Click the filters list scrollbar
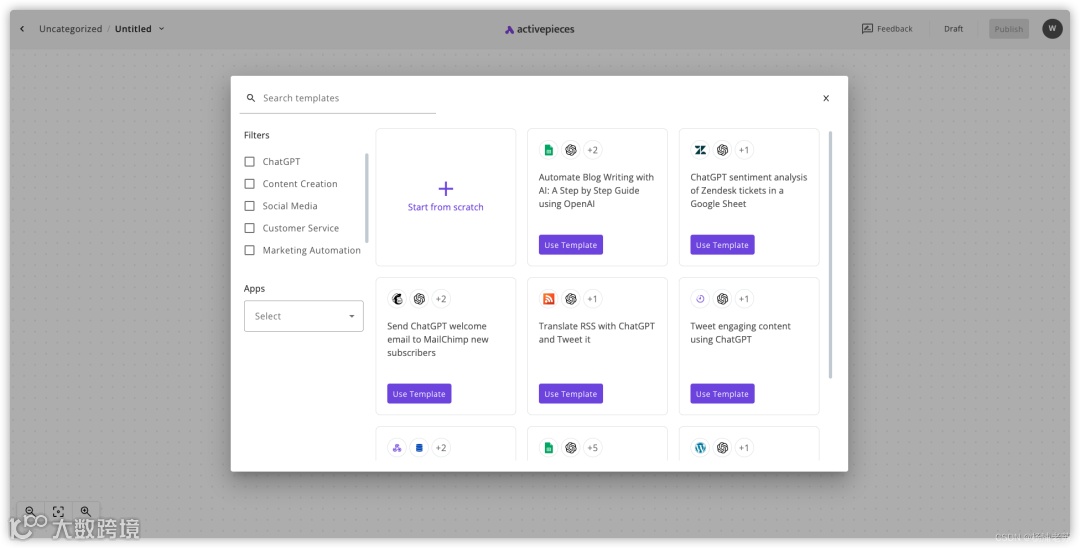The image size is (1080, 548). click(x=366, y=198)
